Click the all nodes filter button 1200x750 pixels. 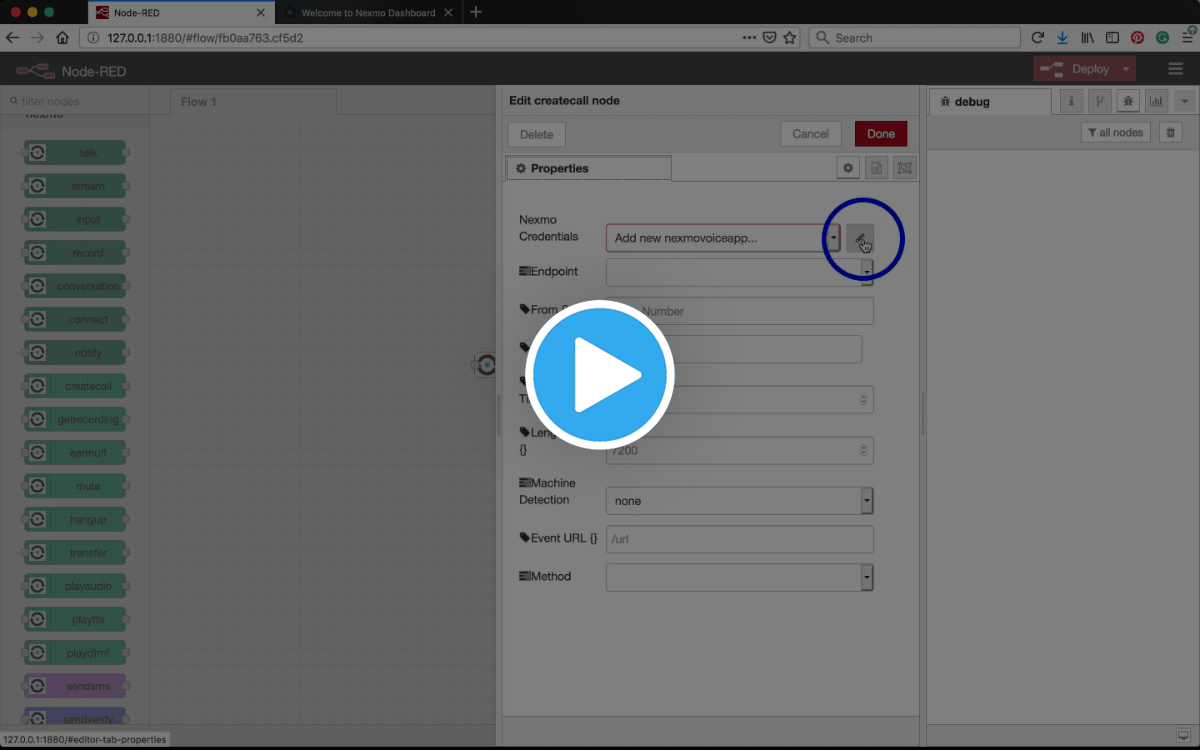point(1115,133)
